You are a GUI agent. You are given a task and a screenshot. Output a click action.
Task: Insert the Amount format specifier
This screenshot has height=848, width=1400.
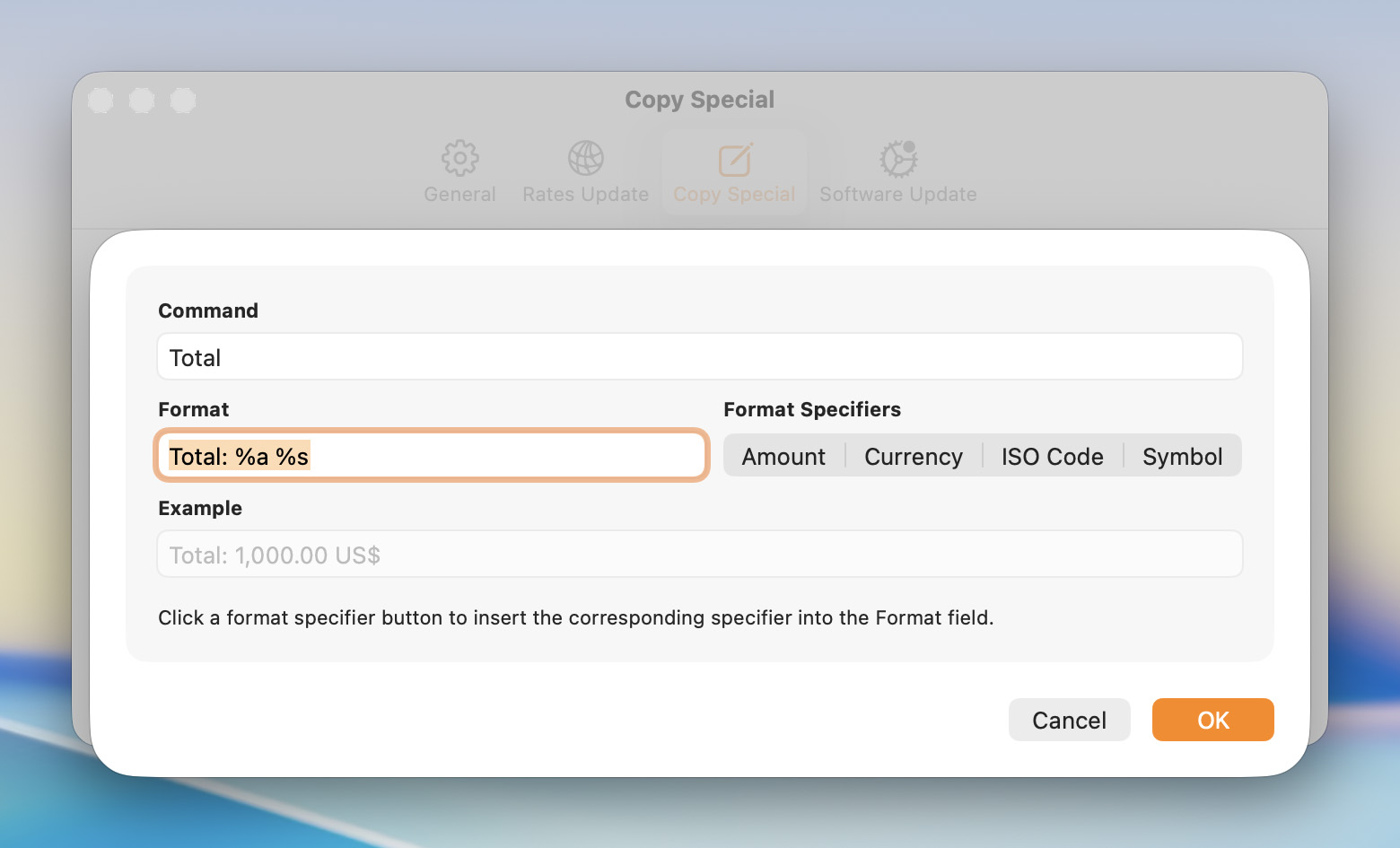pyautogui.click(x=783, y=456)
